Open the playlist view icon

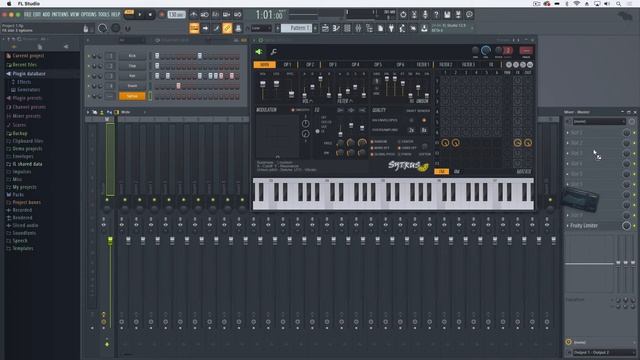tap(325, 28)
